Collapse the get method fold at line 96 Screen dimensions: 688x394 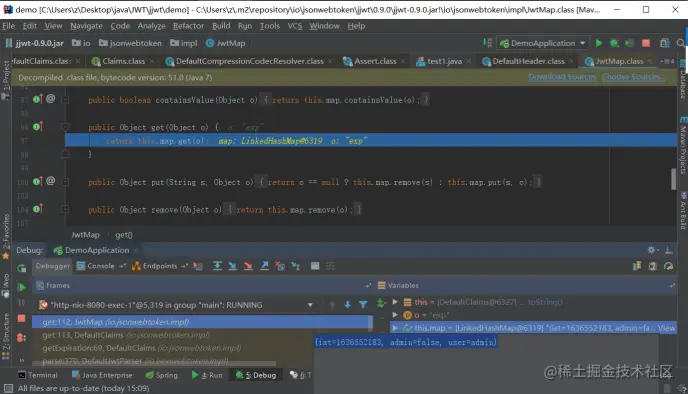[65, 127]
